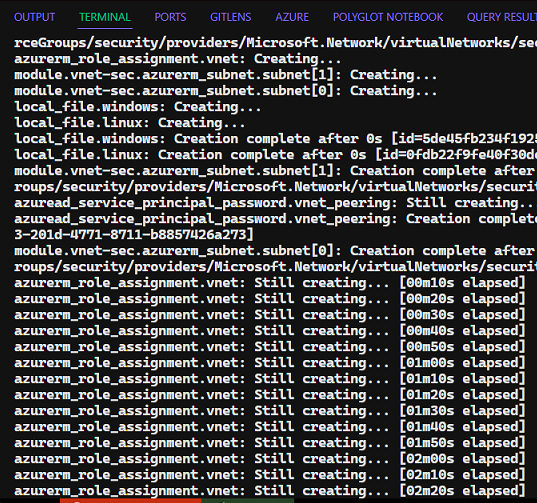Image resolution: width=537 pixels, height=503 pixels.
Task: Click the role_assignment line with 01m10s elapsed
Action: [x=270, y=379]
